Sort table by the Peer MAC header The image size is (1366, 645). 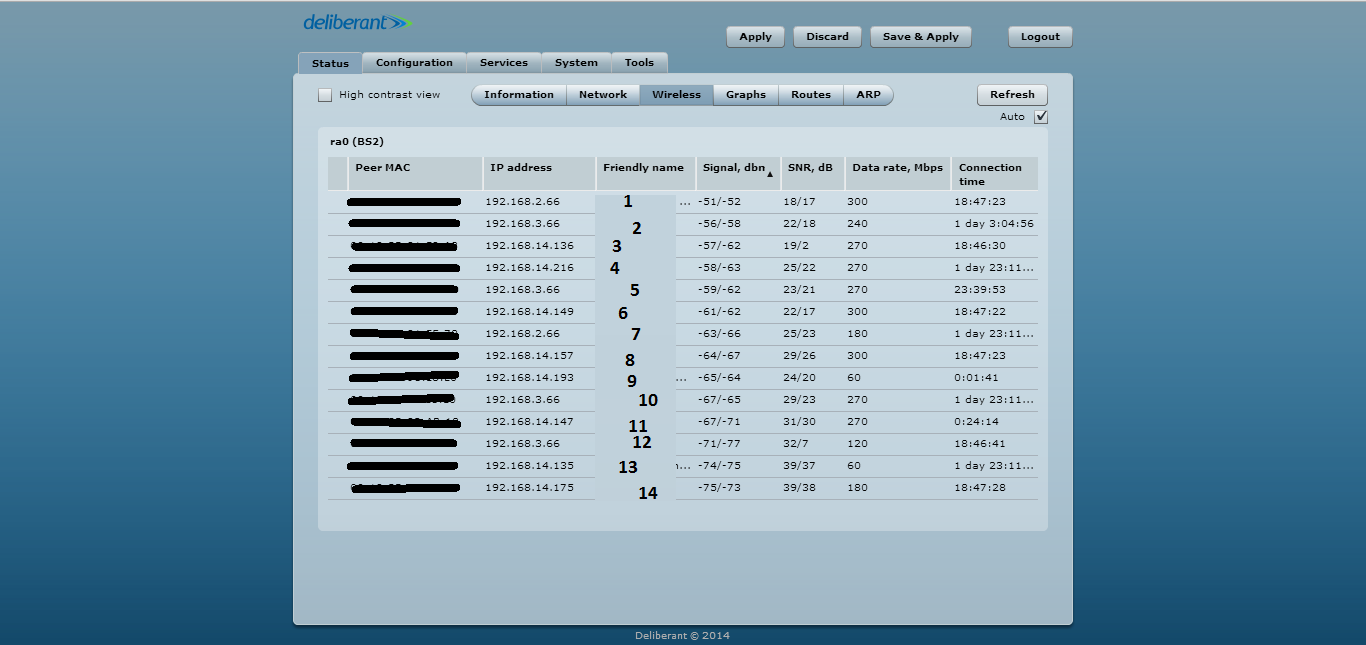coord(383,168)
